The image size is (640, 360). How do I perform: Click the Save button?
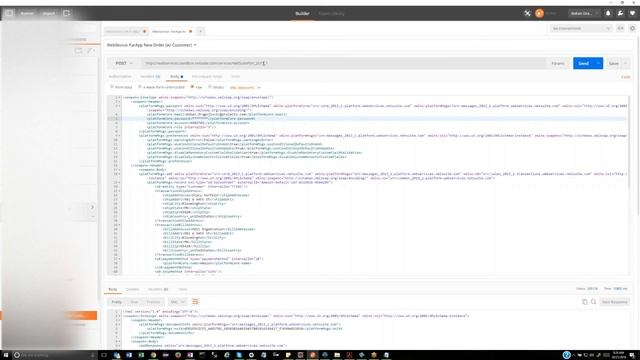(613, 63)
